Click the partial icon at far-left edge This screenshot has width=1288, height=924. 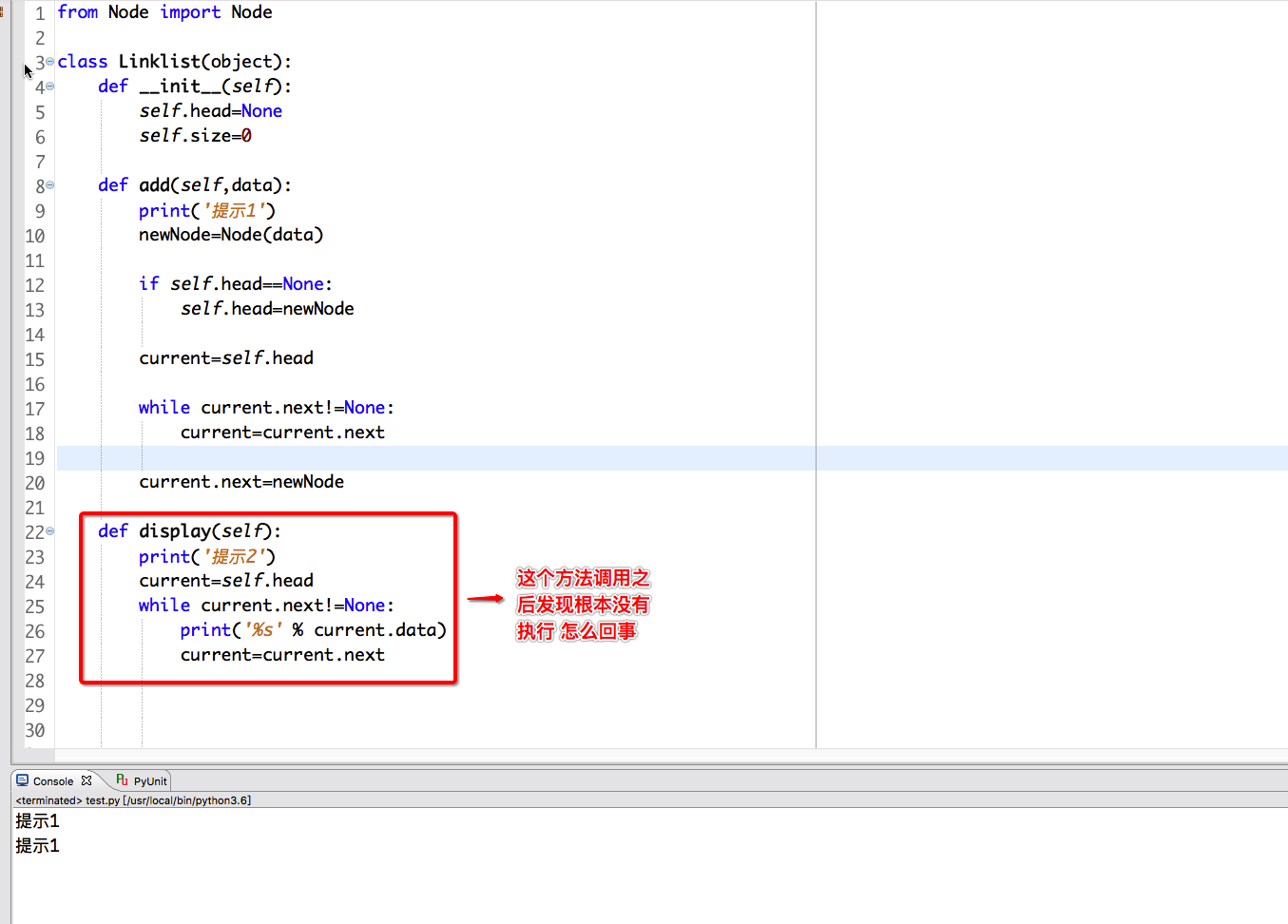click(2, 11)
